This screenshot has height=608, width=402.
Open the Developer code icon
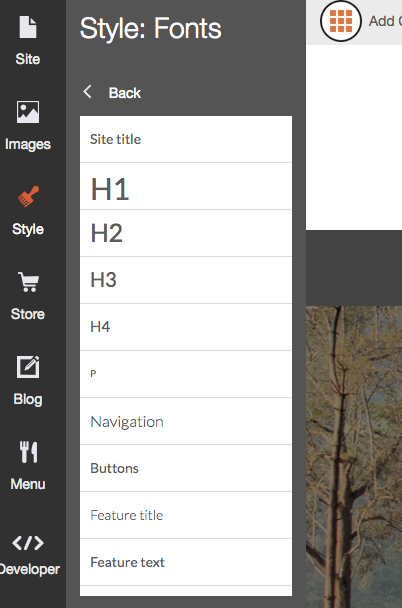[x=28, y=543]
